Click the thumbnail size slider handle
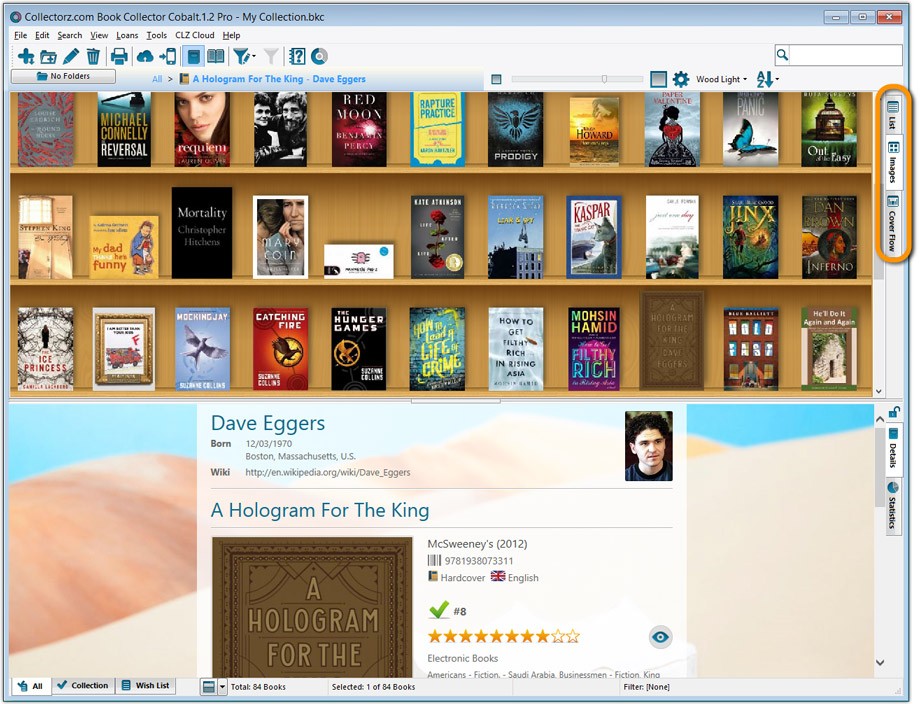The height and width of the screenshot is (704, 920). point(604,79)
